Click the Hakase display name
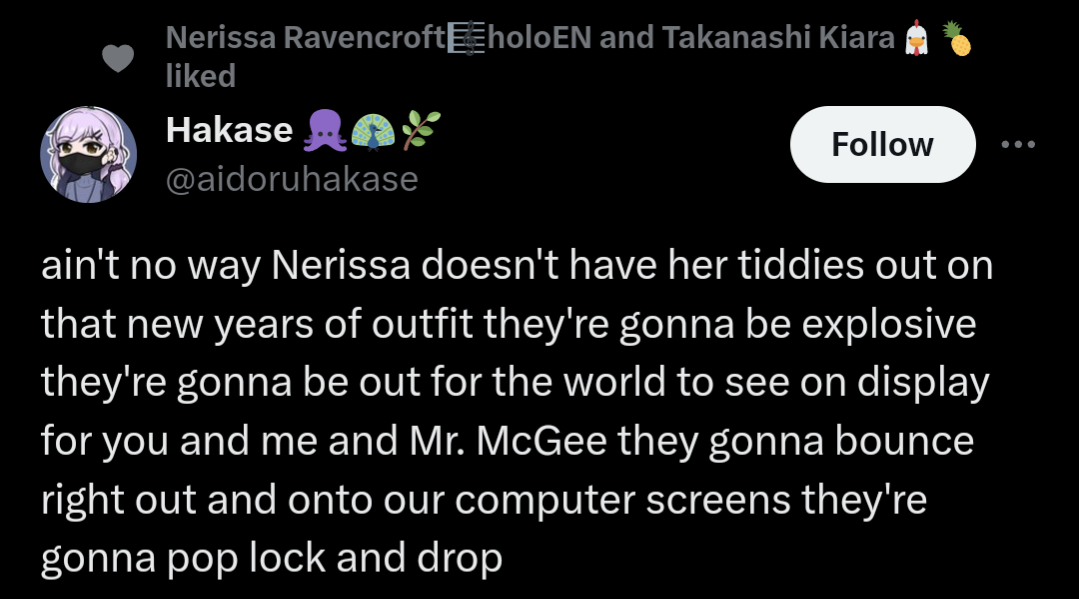 pyautogui.click(x=229, y=129)
